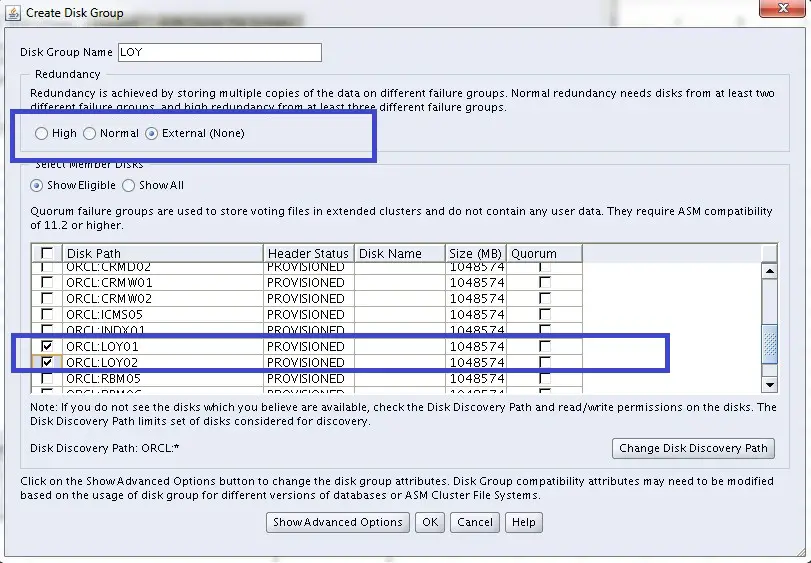Viewport: 811px width, 563px height.
Task: Click scrollbar down arrow in disk list
Action: point(770,385)
